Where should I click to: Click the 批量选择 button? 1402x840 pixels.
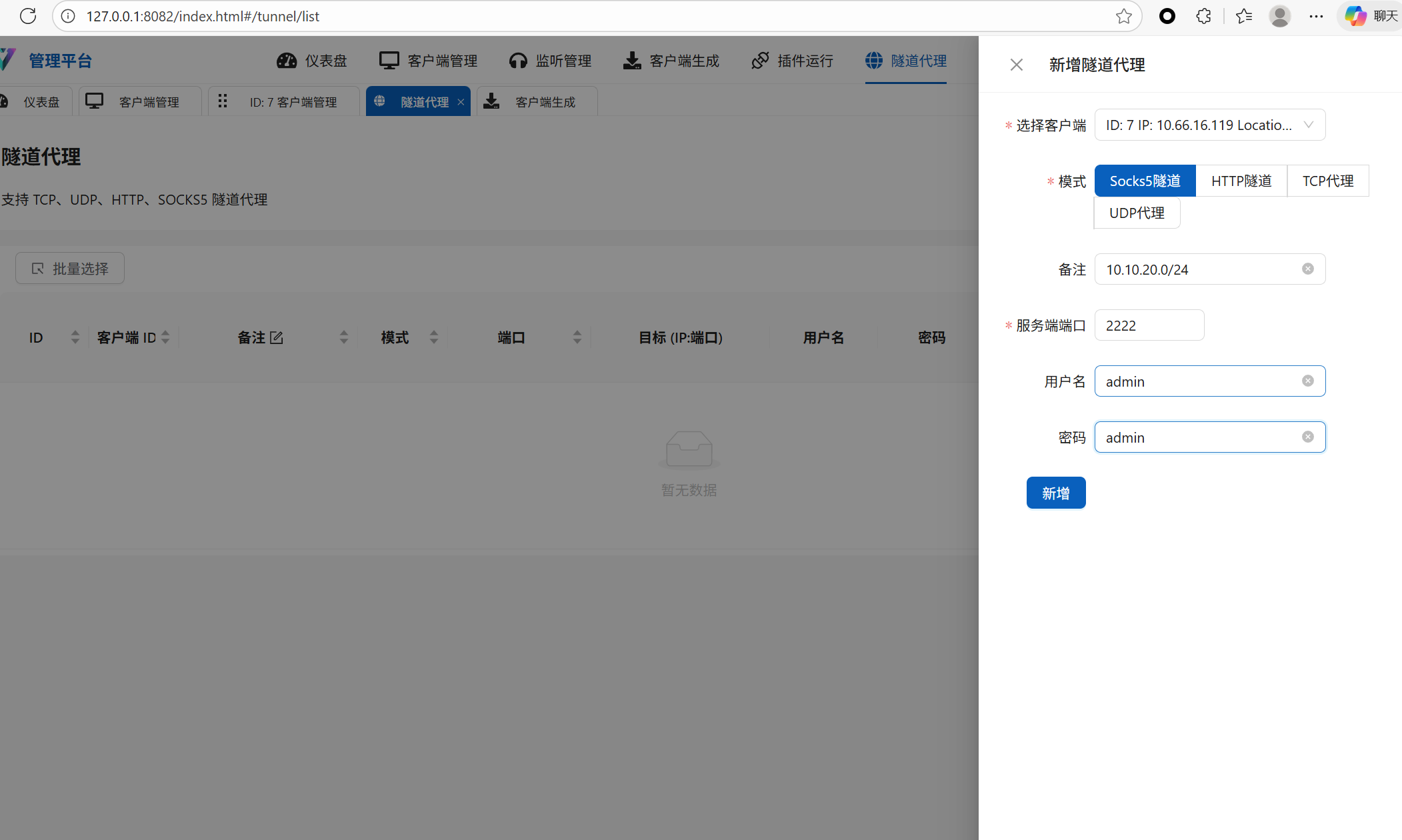click(x=70, y=268)
